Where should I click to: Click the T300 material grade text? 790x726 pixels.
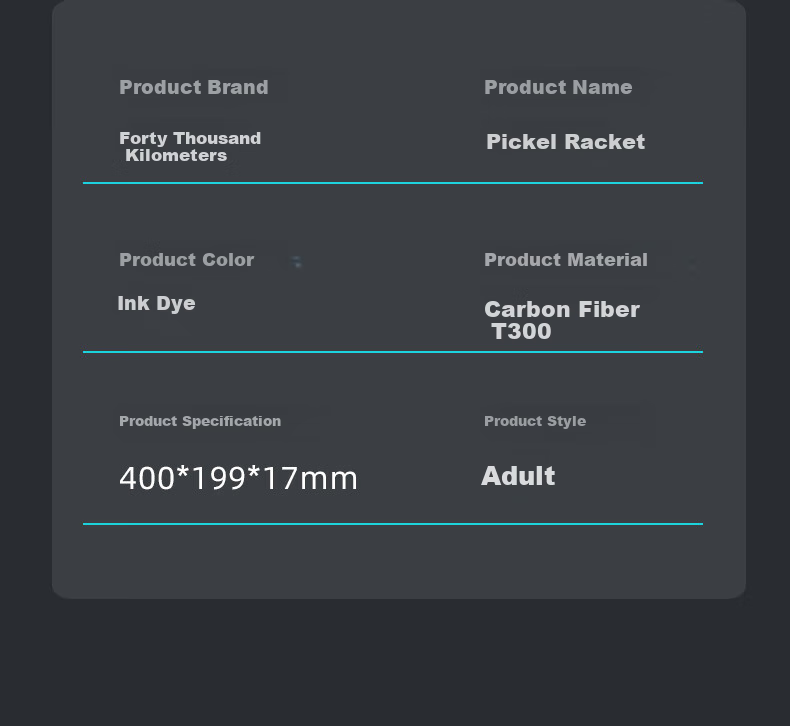pyautogui.click(x=521, y=332)
